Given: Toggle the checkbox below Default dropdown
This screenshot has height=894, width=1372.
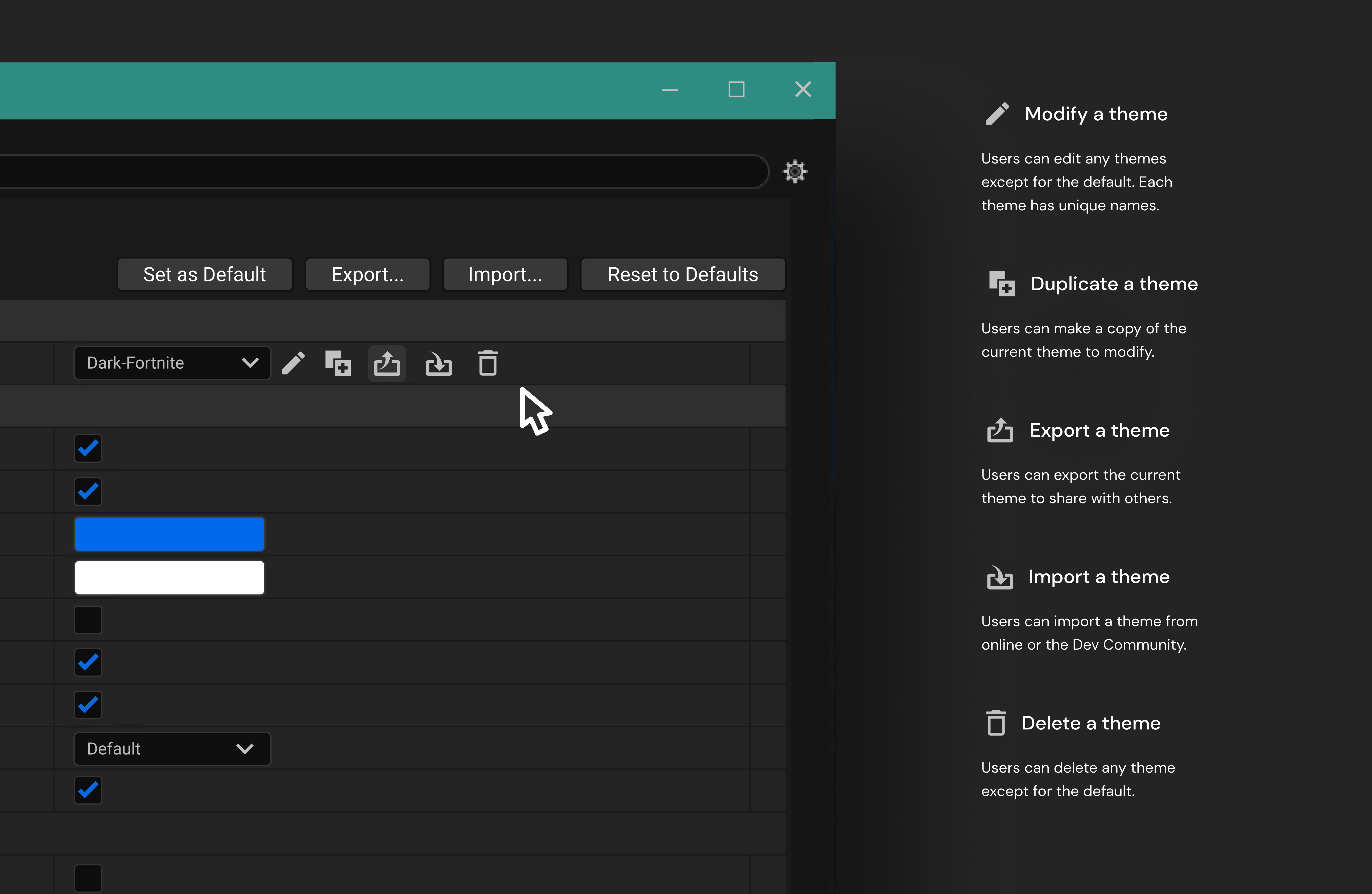Looking at the screenshot, I should click(x=88, y=790).
